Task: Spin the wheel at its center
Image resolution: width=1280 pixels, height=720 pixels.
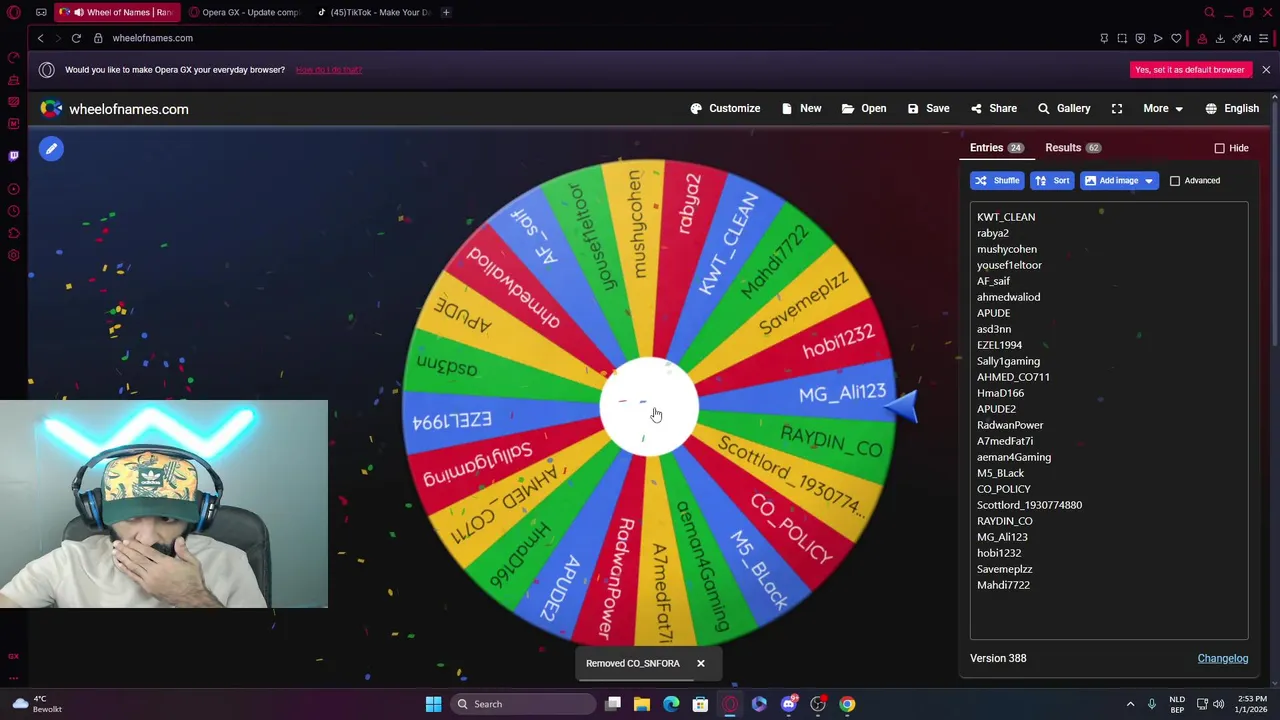Action: 649,408
